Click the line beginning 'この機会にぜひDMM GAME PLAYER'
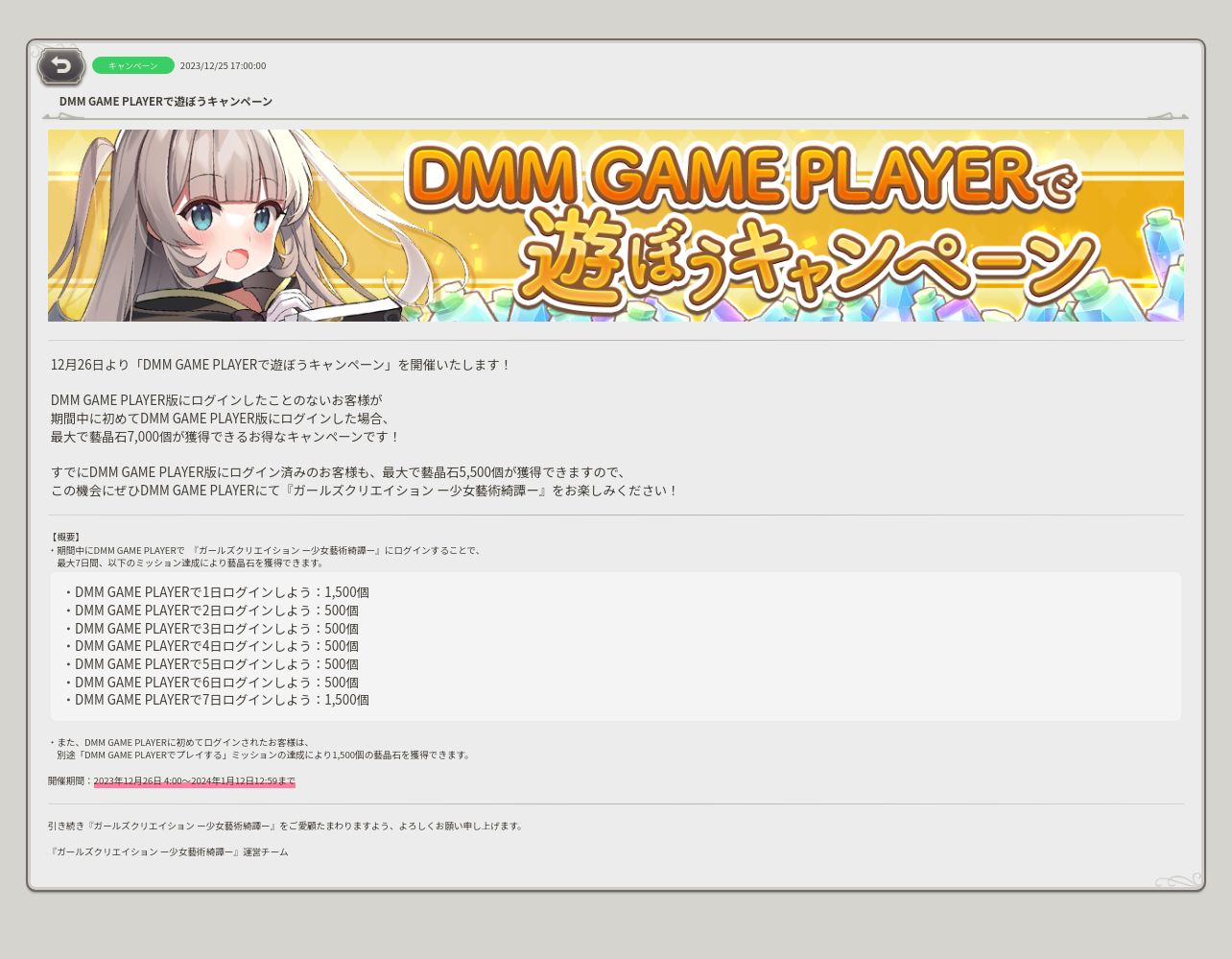This screenshot has height=959, width=1232. coord(365,491)
